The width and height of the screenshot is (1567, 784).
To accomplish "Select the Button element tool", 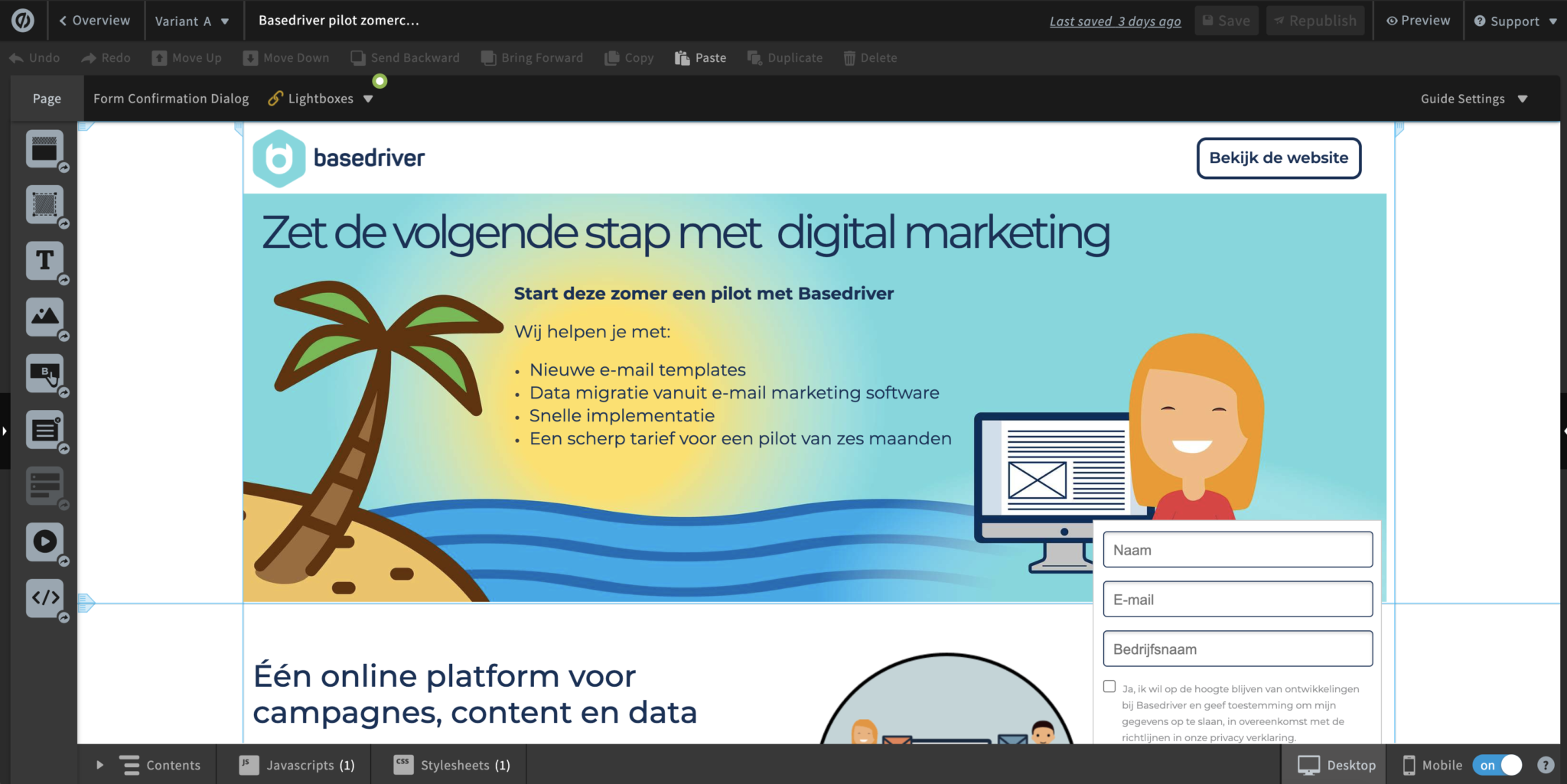I will pos(44,373).
